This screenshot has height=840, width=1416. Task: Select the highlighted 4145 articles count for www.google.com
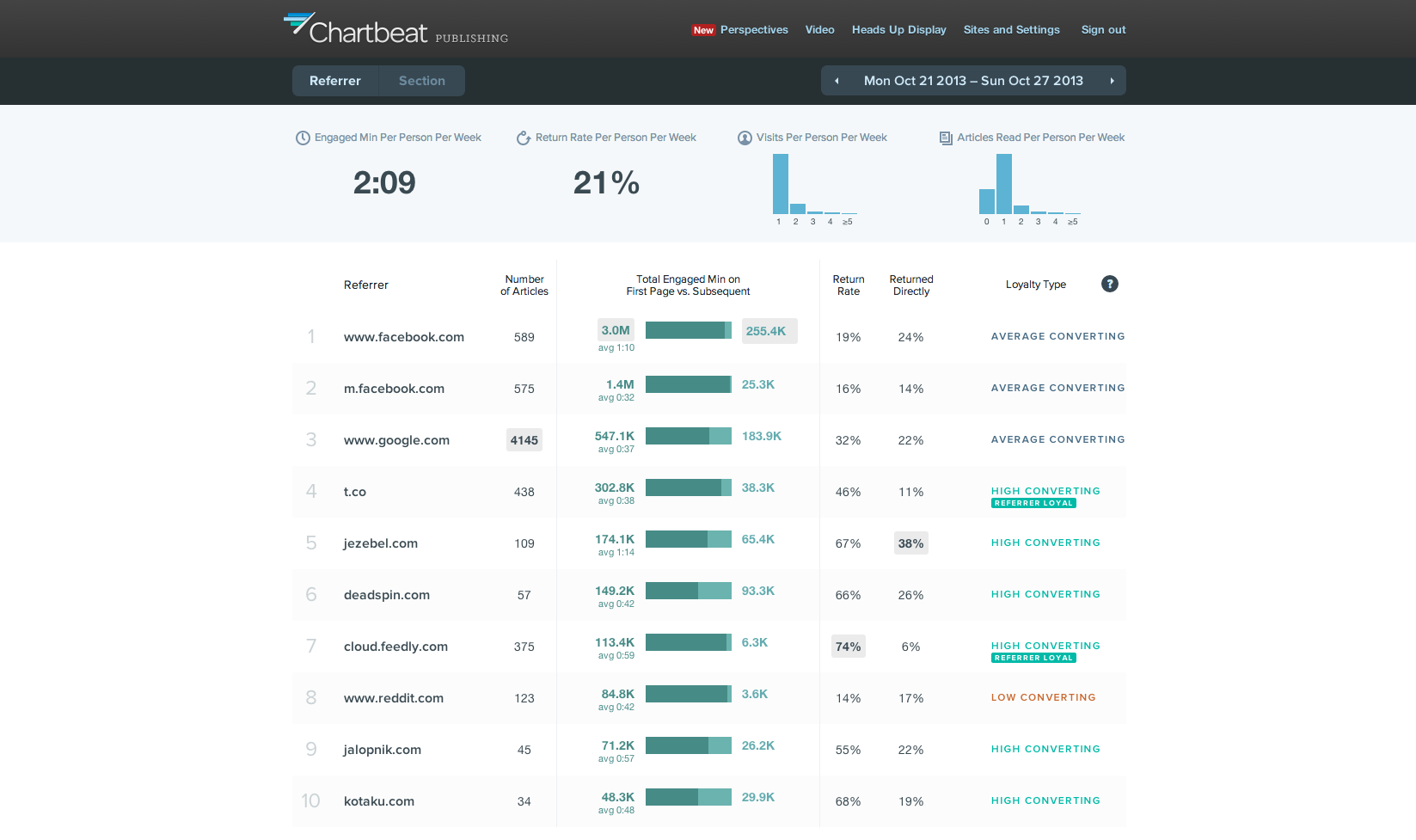click(x=524, y=439)
